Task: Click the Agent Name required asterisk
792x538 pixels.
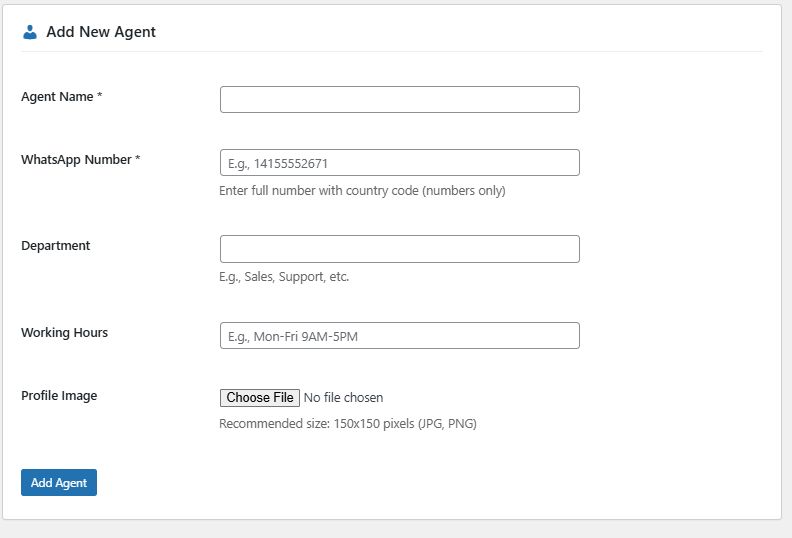Action: click(x=100, y=97)
